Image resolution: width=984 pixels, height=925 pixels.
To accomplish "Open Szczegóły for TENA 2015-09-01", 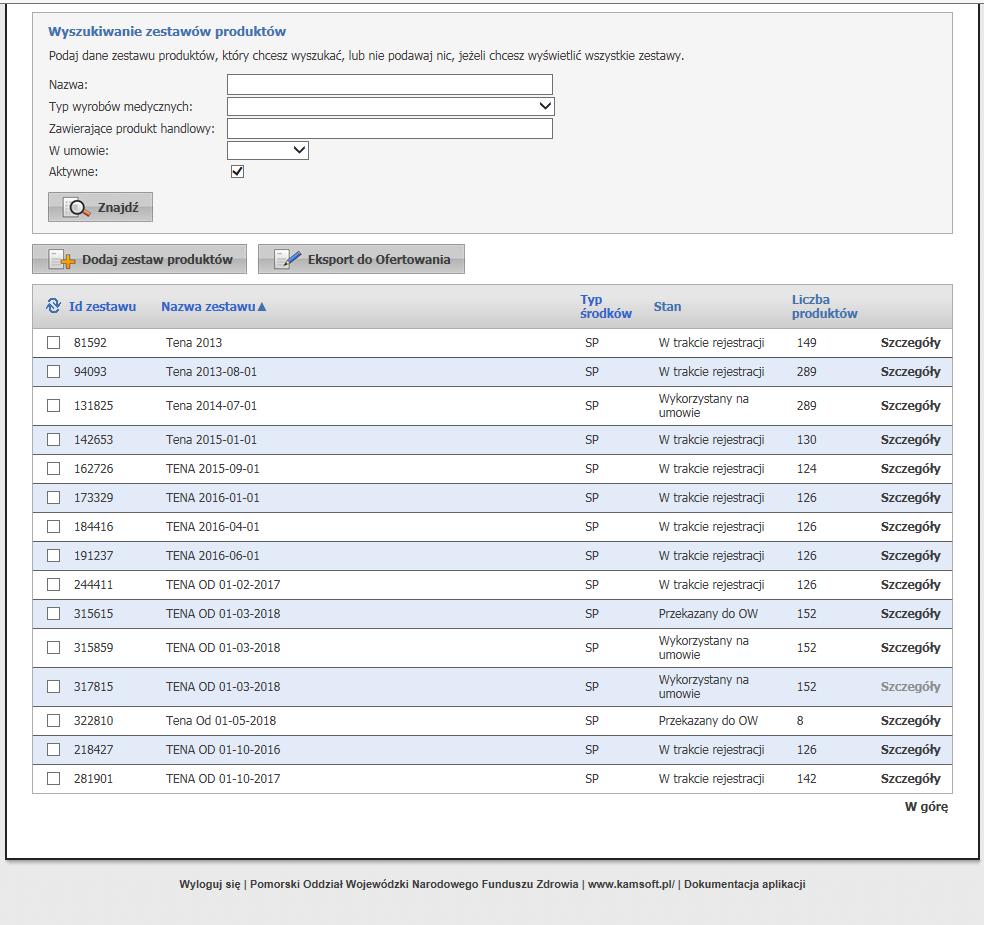I will pyautogui.click(x=910, y=468).
